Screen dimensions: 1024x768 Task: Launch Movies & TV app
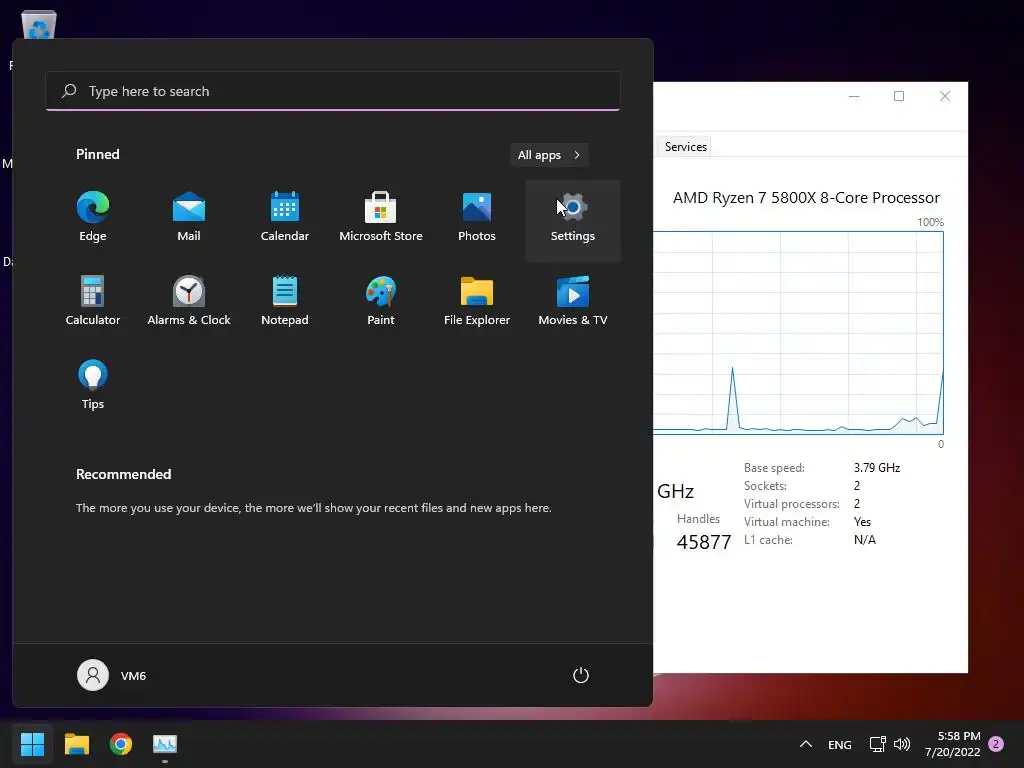(573, 301)
